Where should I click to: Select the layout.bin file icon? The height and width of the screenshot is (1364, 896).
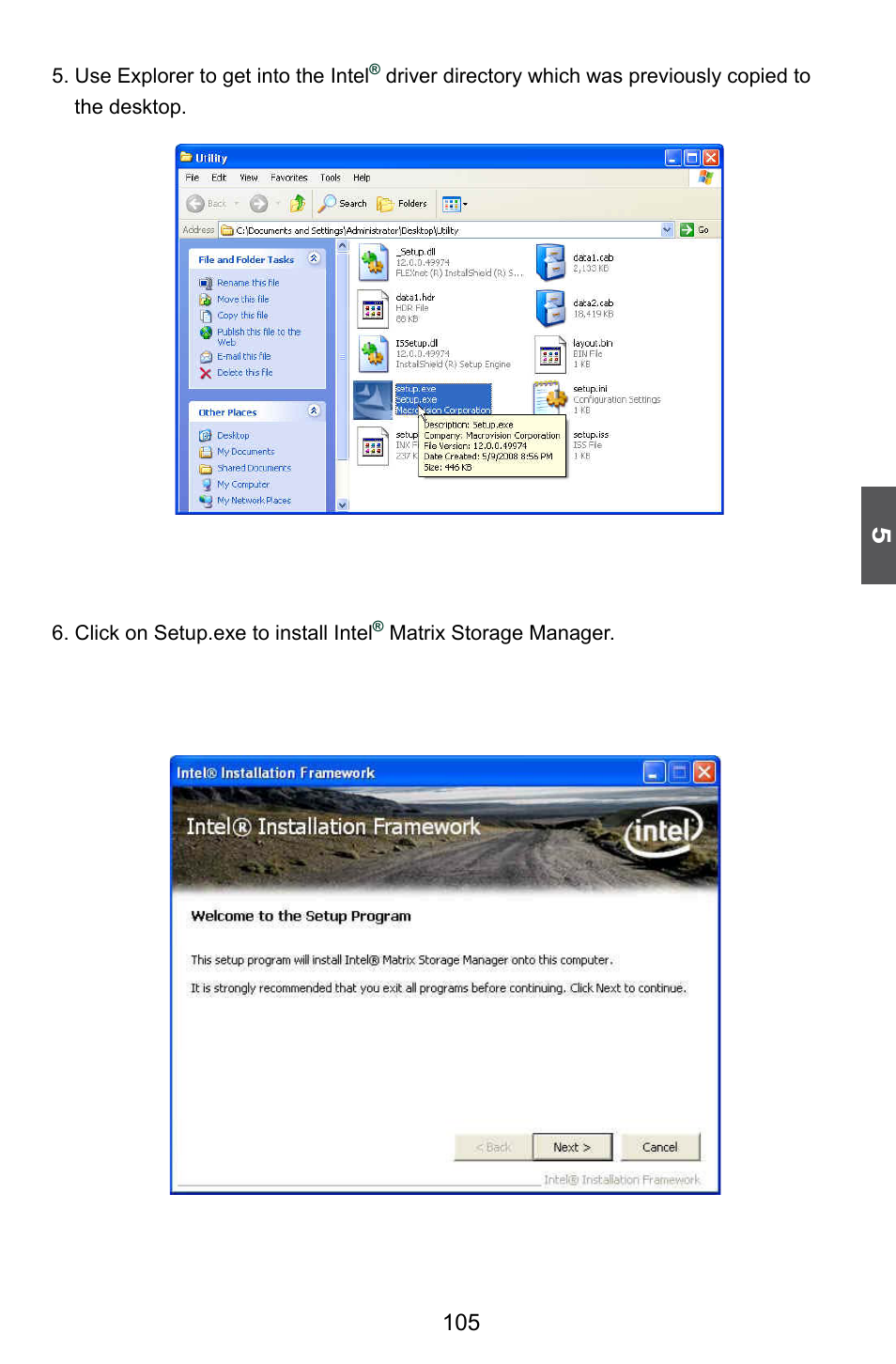point(550,354)
